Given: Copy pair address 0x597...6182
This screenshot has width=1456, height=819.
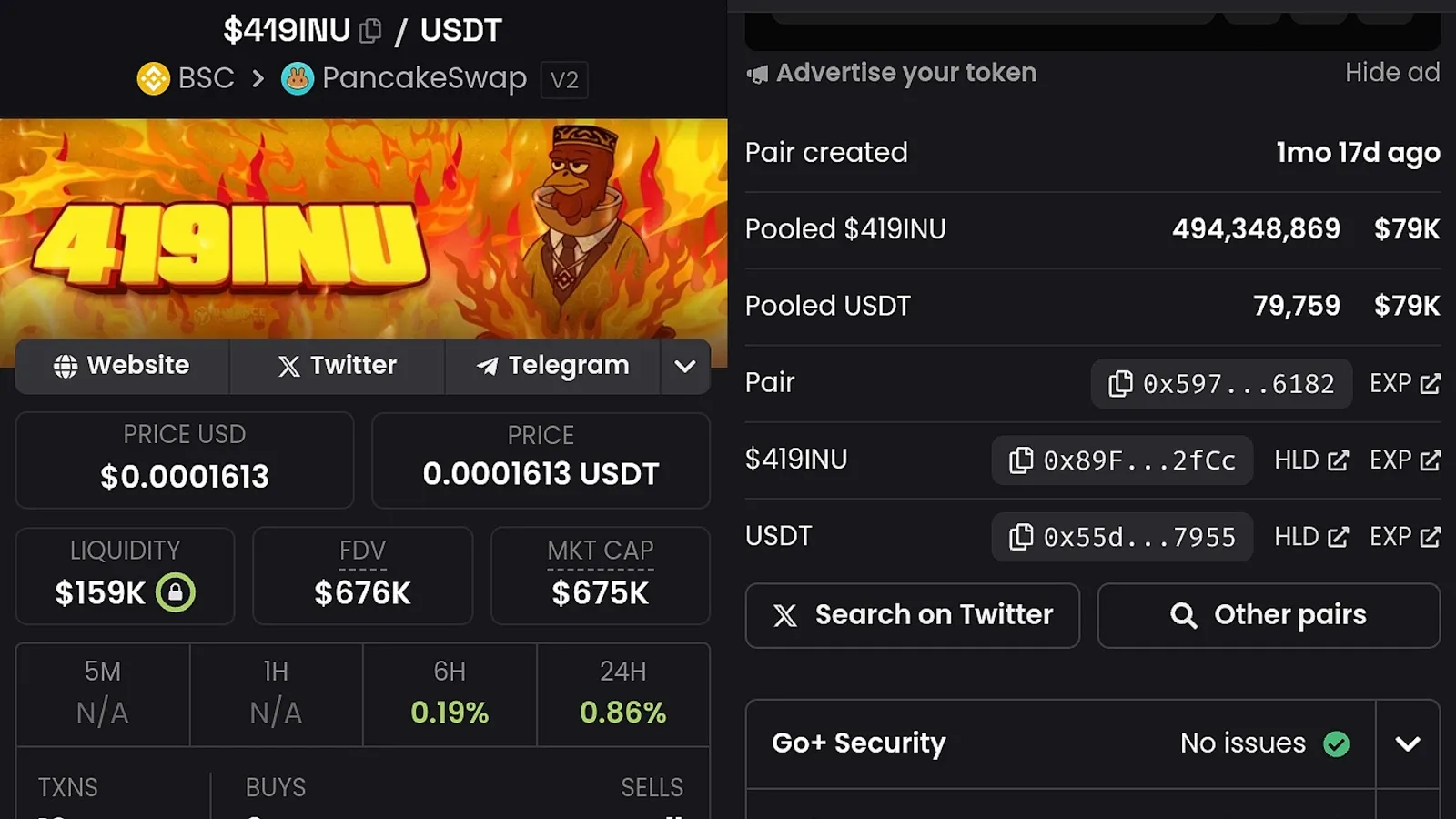Looking at the screenshot, I should 1221,384.
